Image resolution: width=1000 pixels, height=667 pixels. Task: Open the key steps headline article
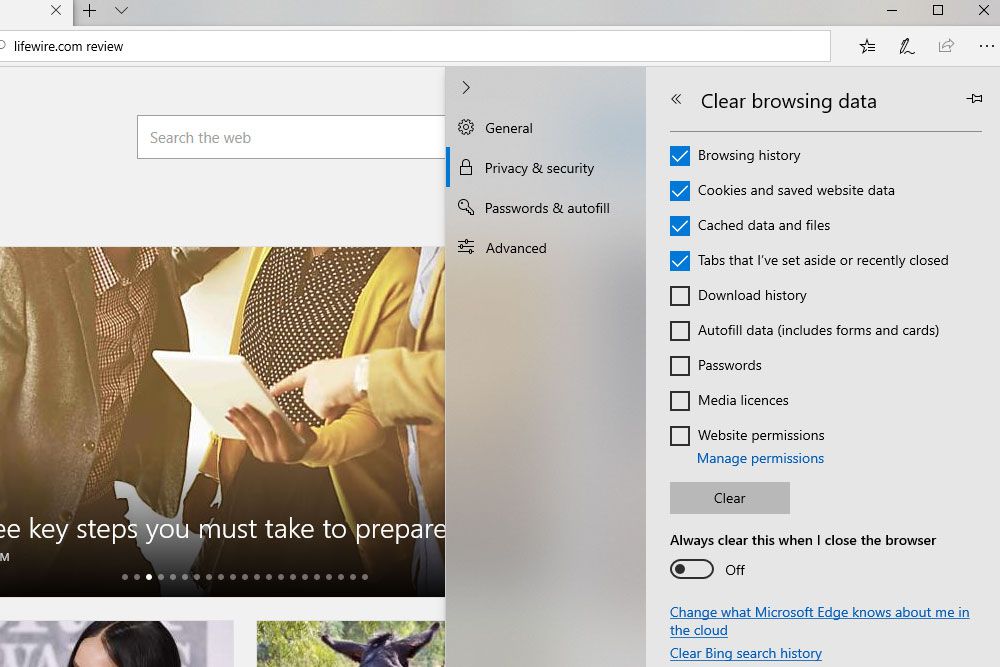(223, 529)
